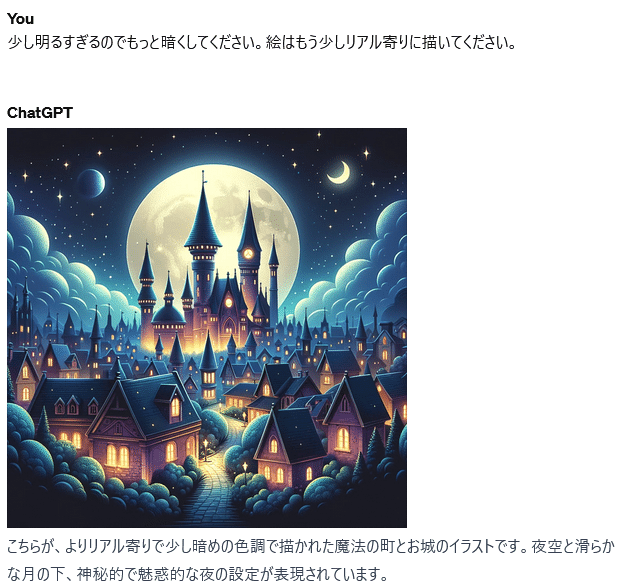623x586 pixels.
Task: Click the small blue planet in the sky
Action: [x=91, y=183]
